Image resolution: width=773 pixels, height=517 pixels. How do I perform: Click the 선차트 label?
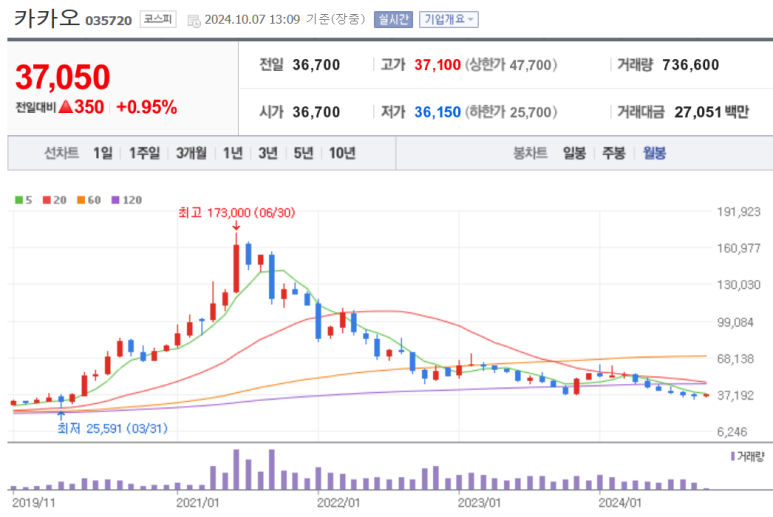pos(61,153)
